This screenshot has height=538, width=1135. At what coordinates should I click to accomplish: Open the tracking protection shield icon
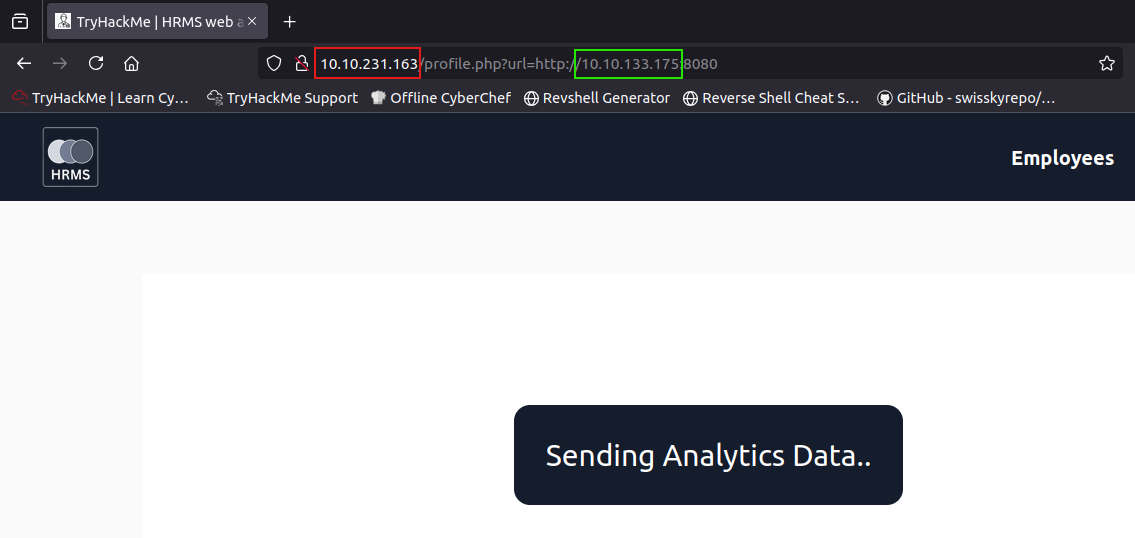tap(274, 64)
